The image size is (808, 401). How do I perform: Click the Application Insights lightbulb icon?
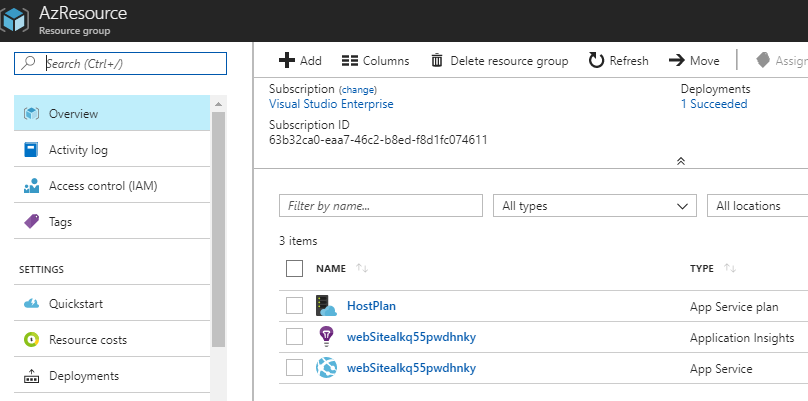point(327,337)
